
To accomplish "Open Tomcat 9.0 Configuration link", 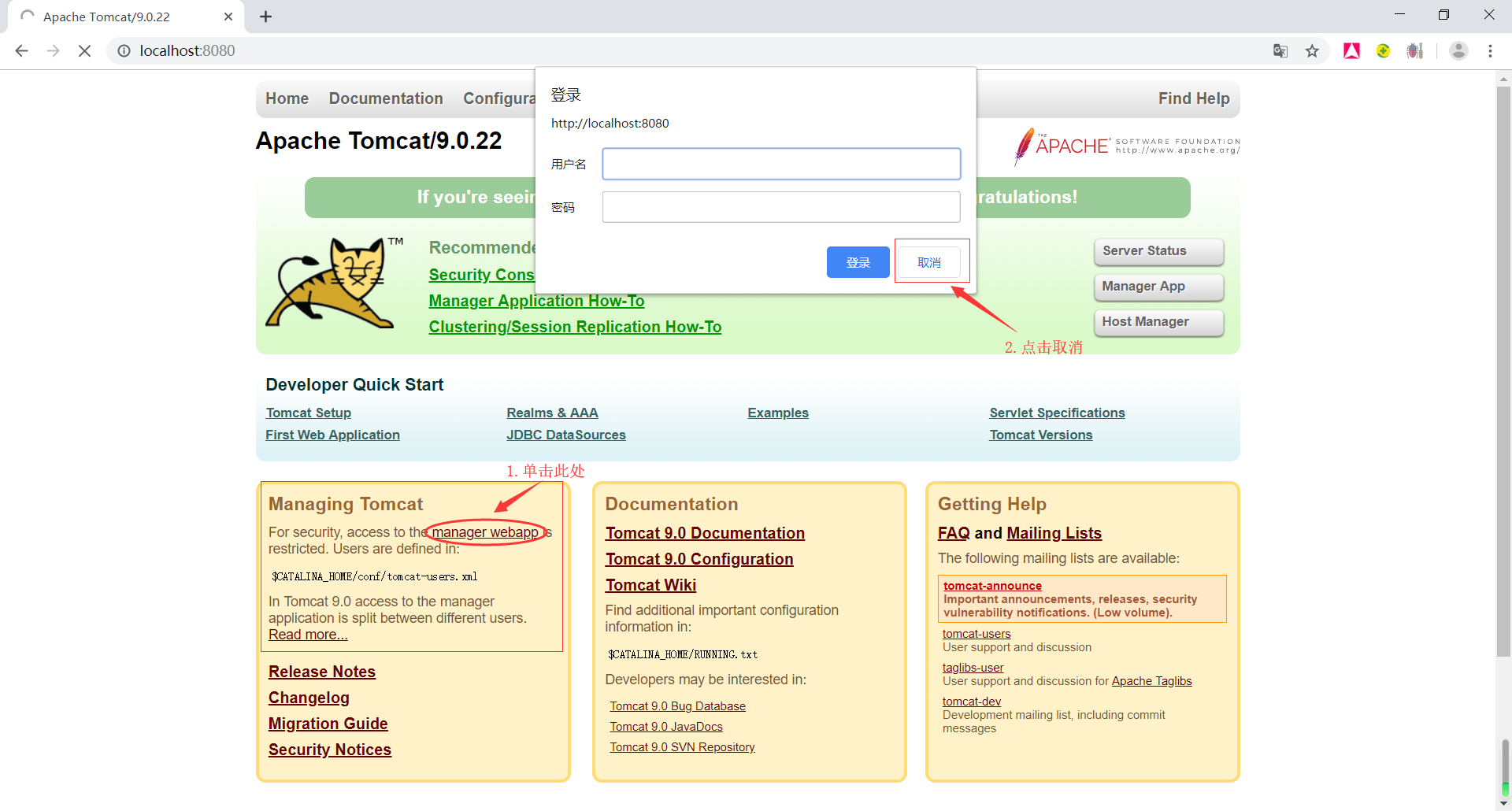I will (x=699, y=559).
